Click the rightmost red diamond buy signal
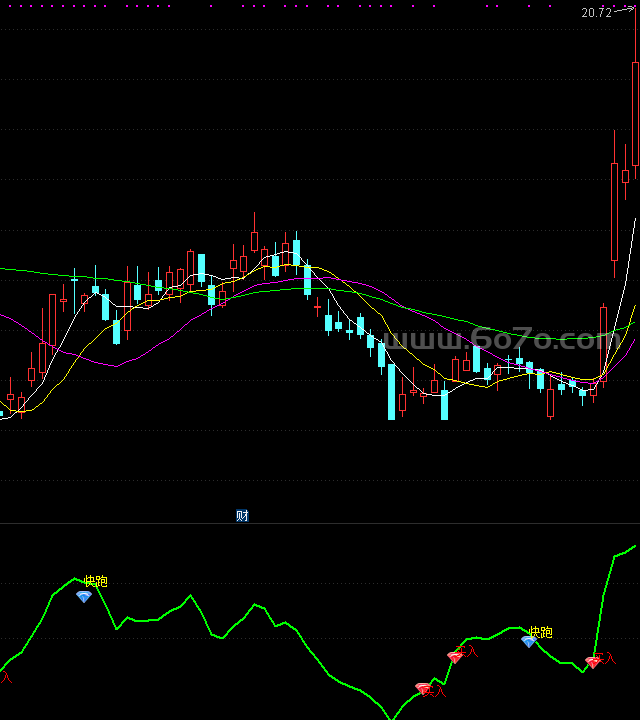640x720 pixels. pos(593,662)
